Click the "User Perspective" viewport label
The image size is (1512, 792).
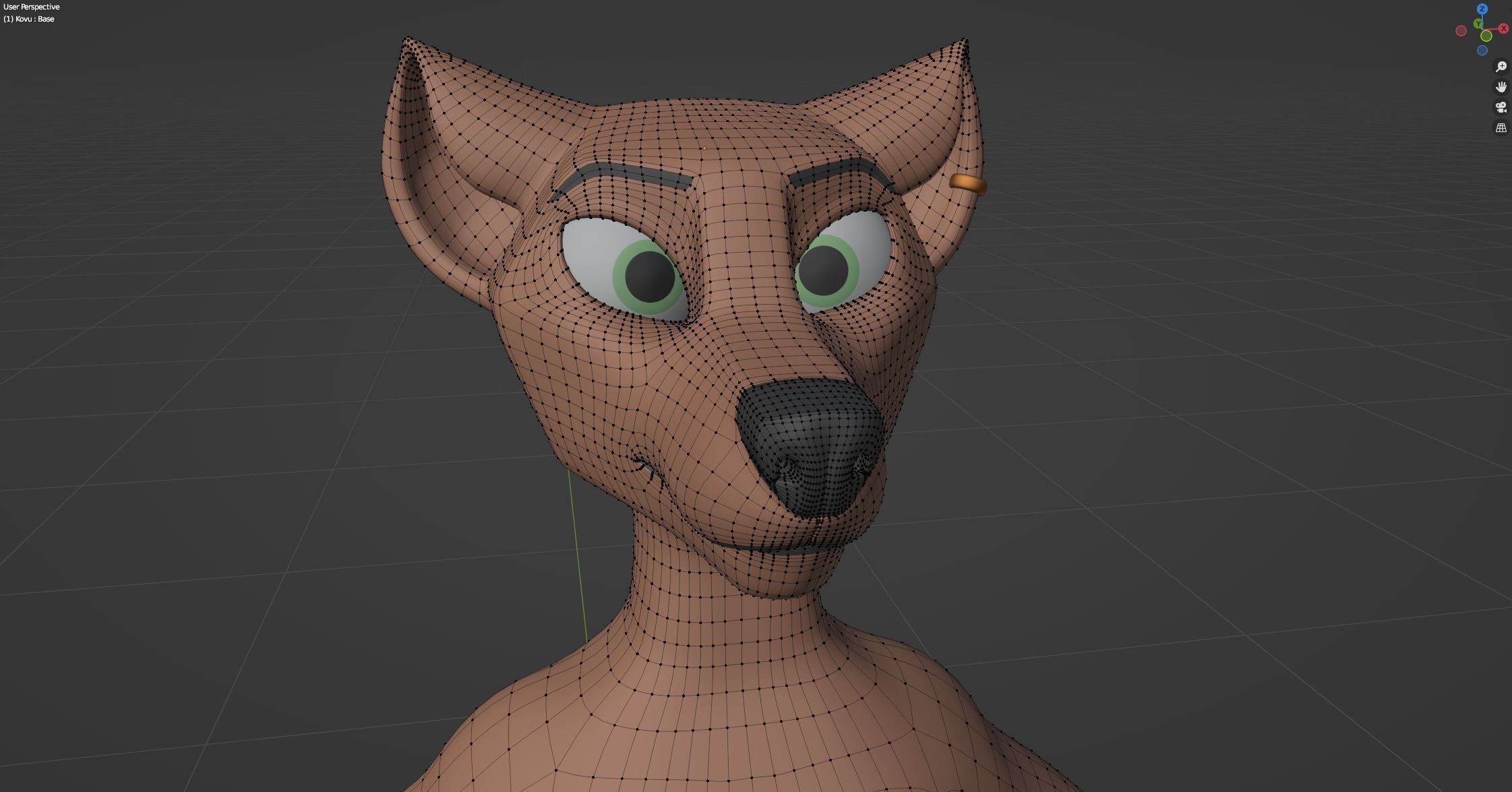point(32,7)
